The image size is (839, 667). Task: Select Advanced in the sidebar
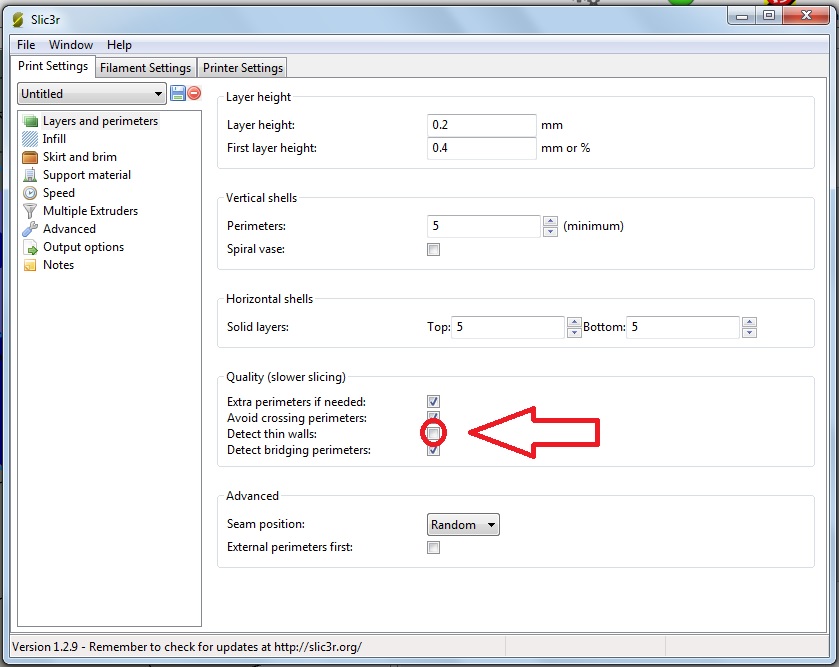(70, 229)
